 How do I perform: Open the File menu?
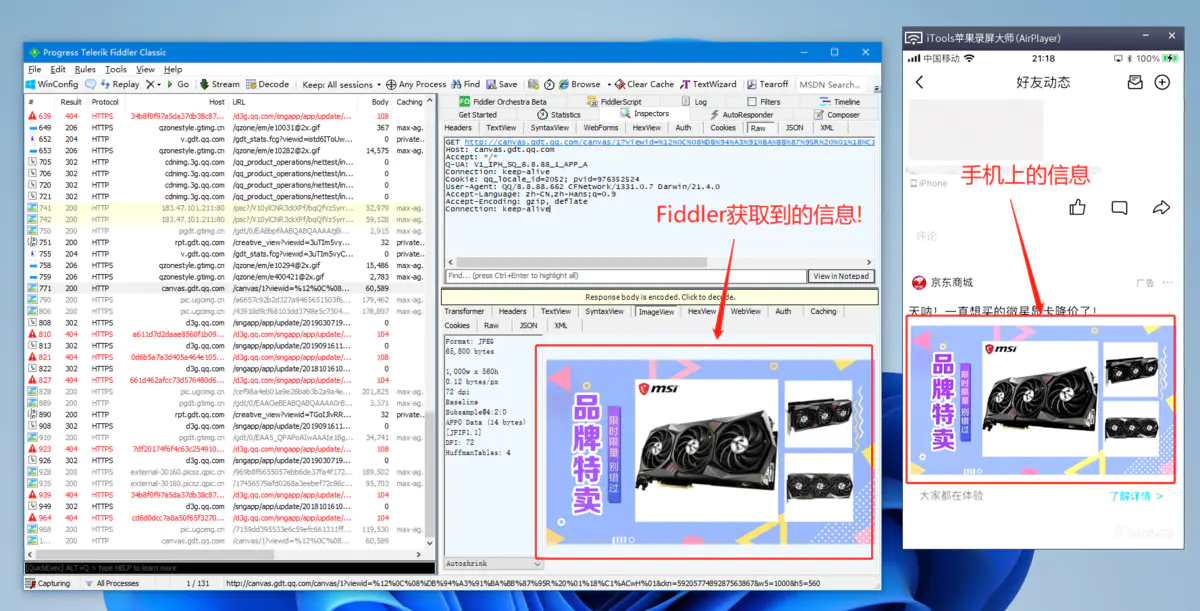pyautogui.click(x=35, y=70)
